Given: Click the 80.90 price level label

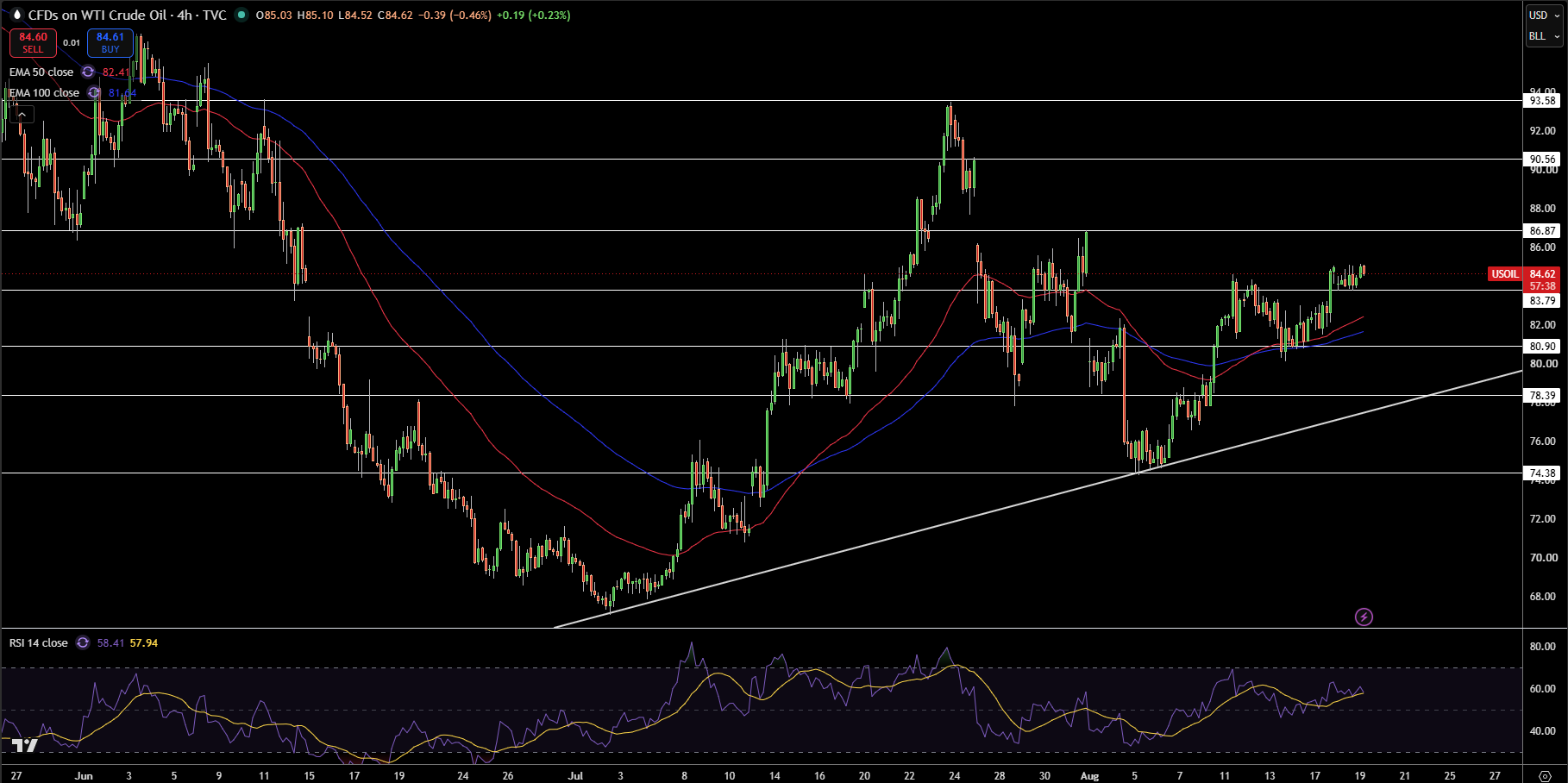Looking at the screenshot, I should [1543, 347].
